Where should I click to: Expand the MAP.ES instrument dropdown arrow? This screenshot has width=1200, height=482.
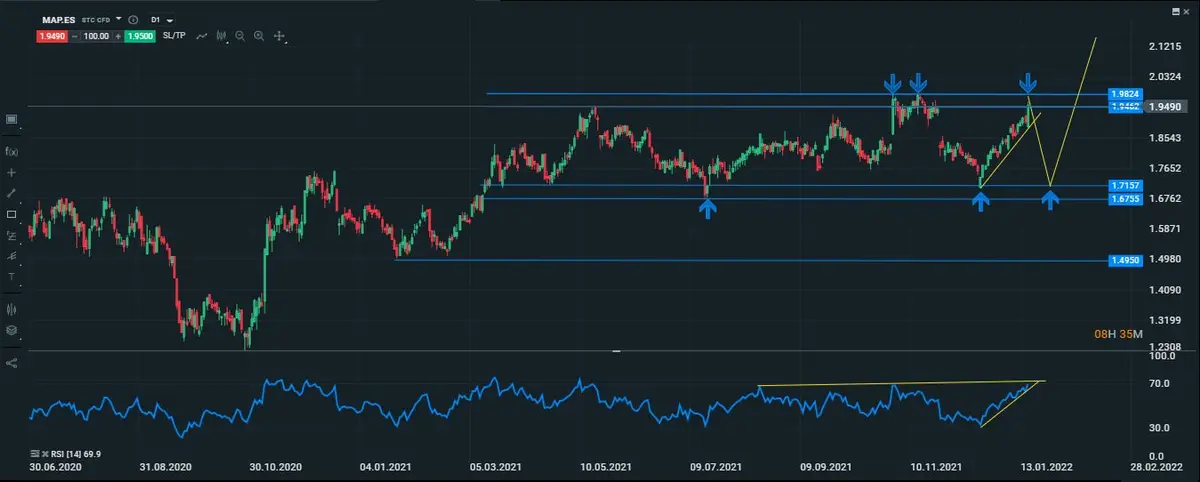coord(119,19)
